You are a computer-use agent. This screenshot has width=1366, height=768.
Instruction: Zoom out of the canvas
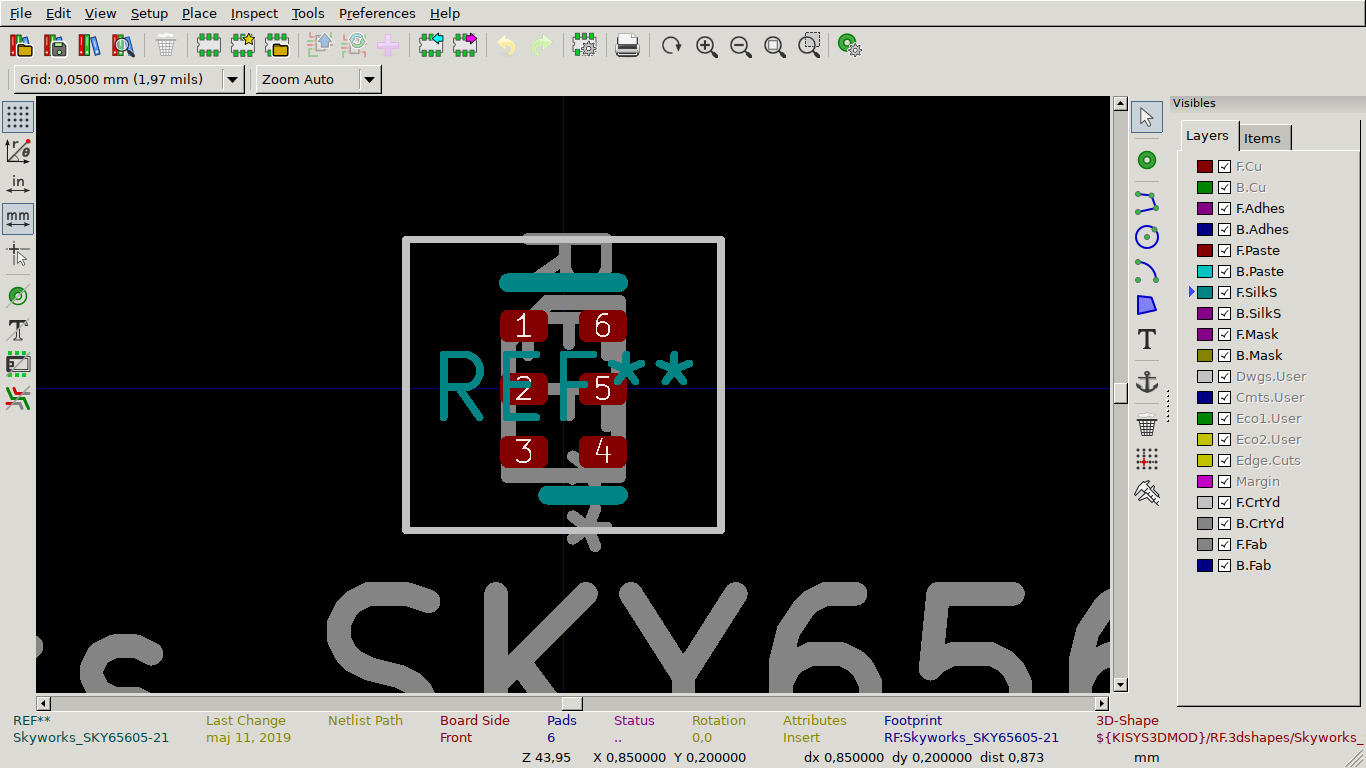click(740, 45)
